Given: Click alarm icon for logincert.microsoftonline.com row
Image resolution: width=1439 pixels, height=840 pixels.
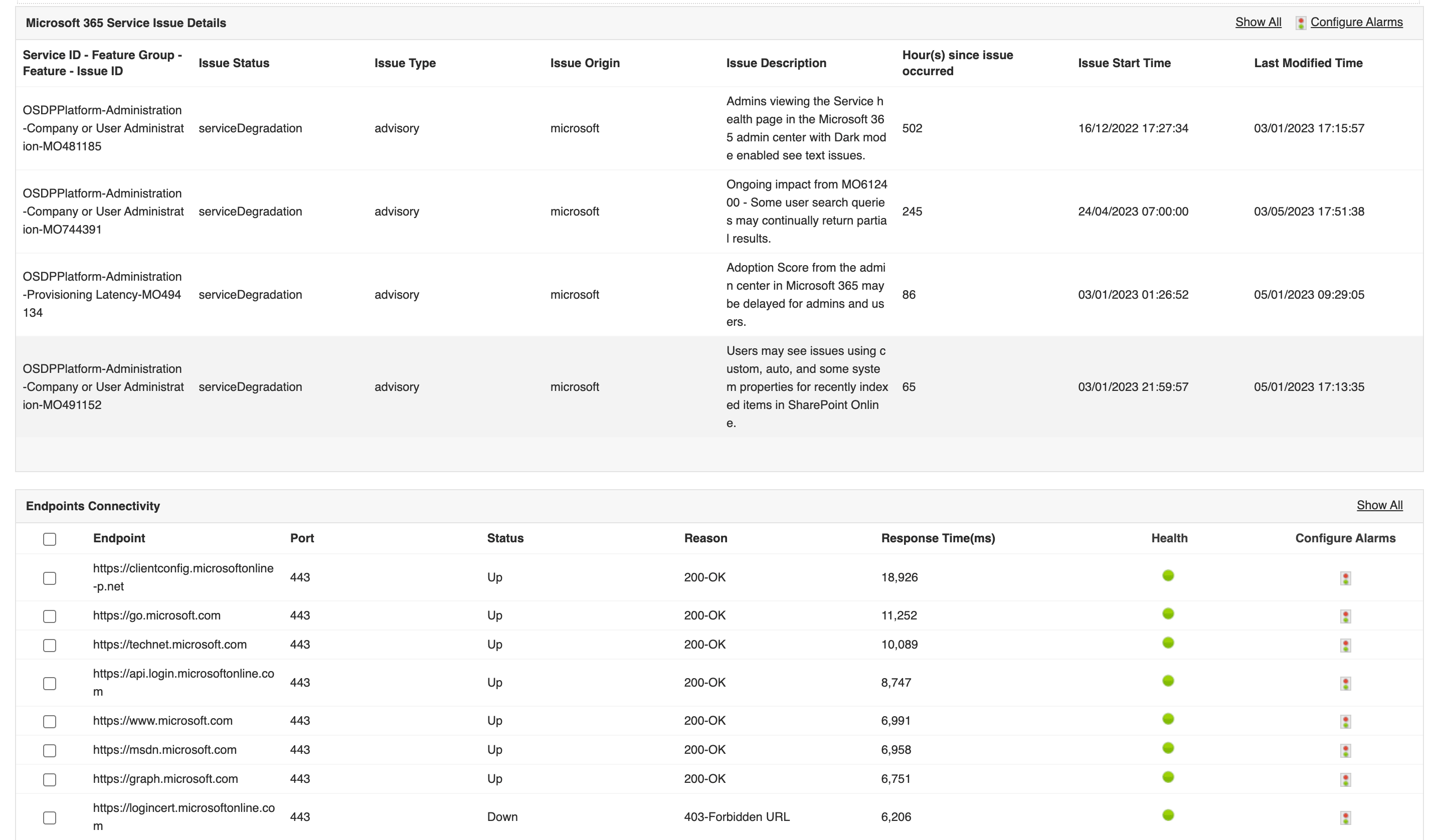Looking at the screenshot, I should pyautogui.click(x=1345, y=818).
